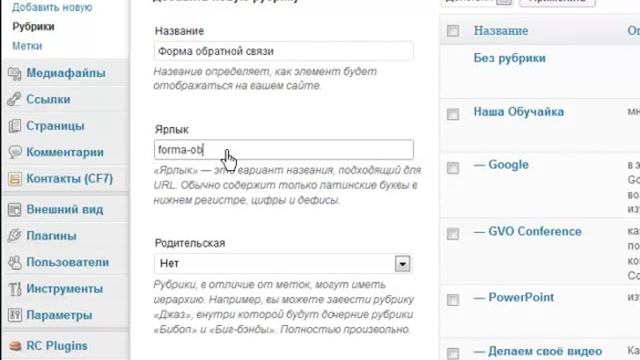Check the PowerPoint category checkbox
Image resolution: width=640 pixels, height=360 pixels.
click(x=453, y=300)
